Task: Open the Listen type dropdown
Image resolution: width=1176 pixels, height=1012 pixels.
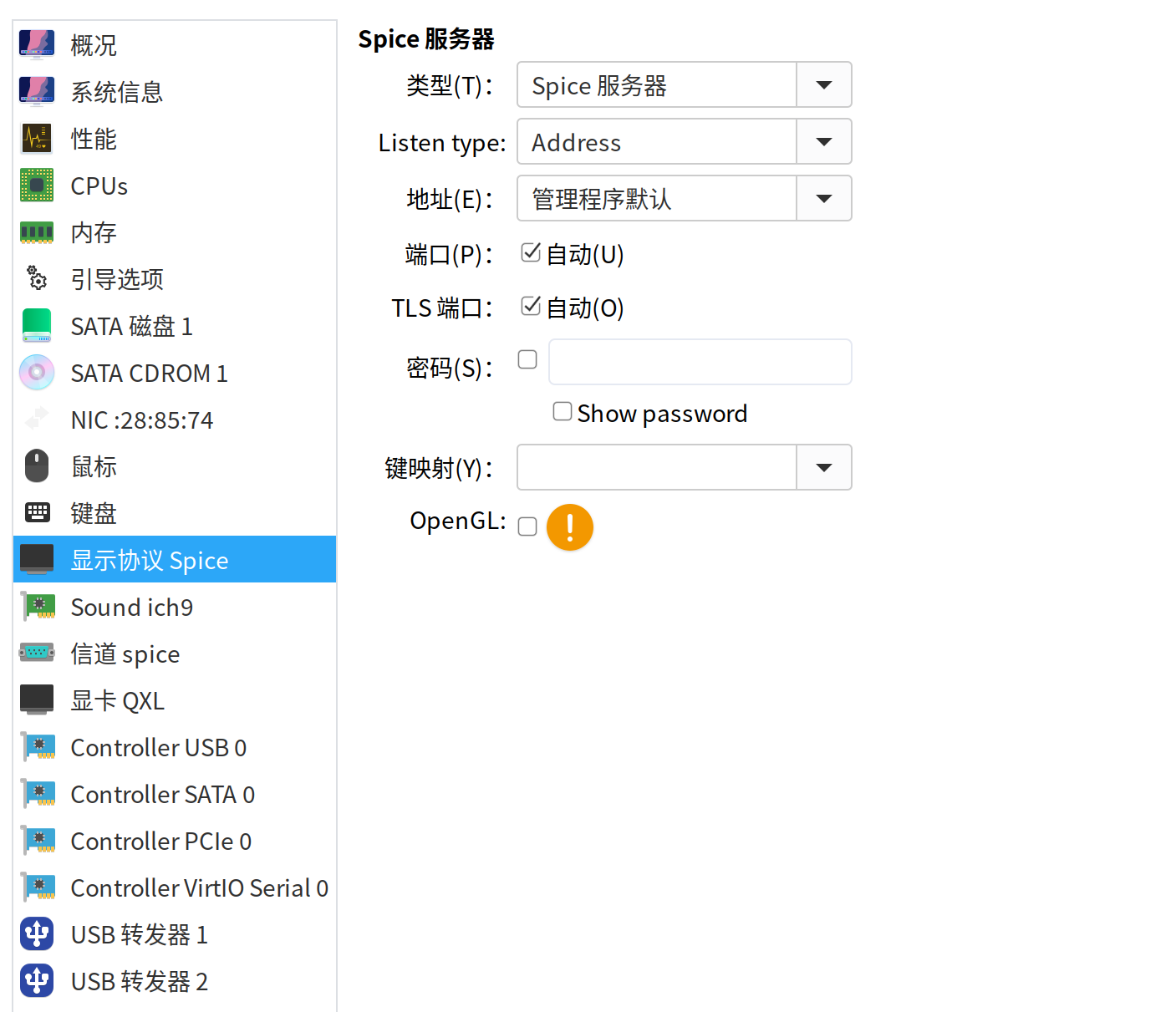Action: 823,141
